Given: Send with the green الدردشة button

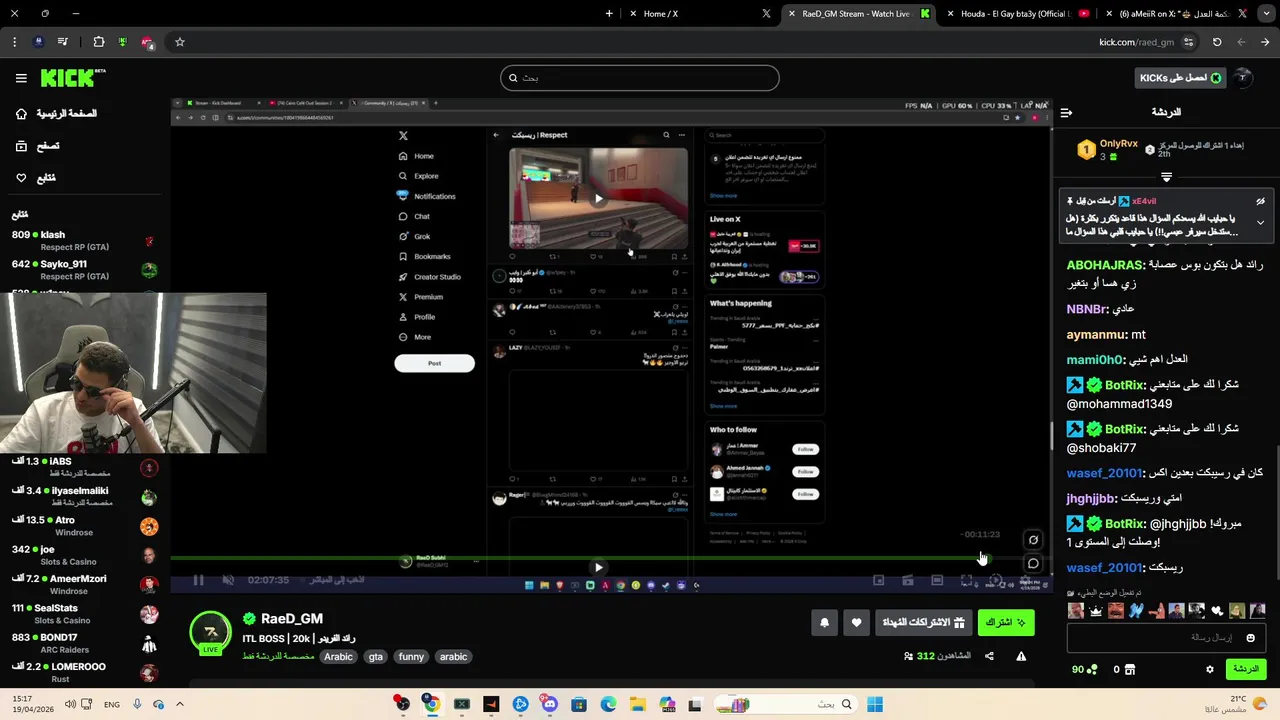Looking at the screenshot, I should click(x=1246, y=669).
